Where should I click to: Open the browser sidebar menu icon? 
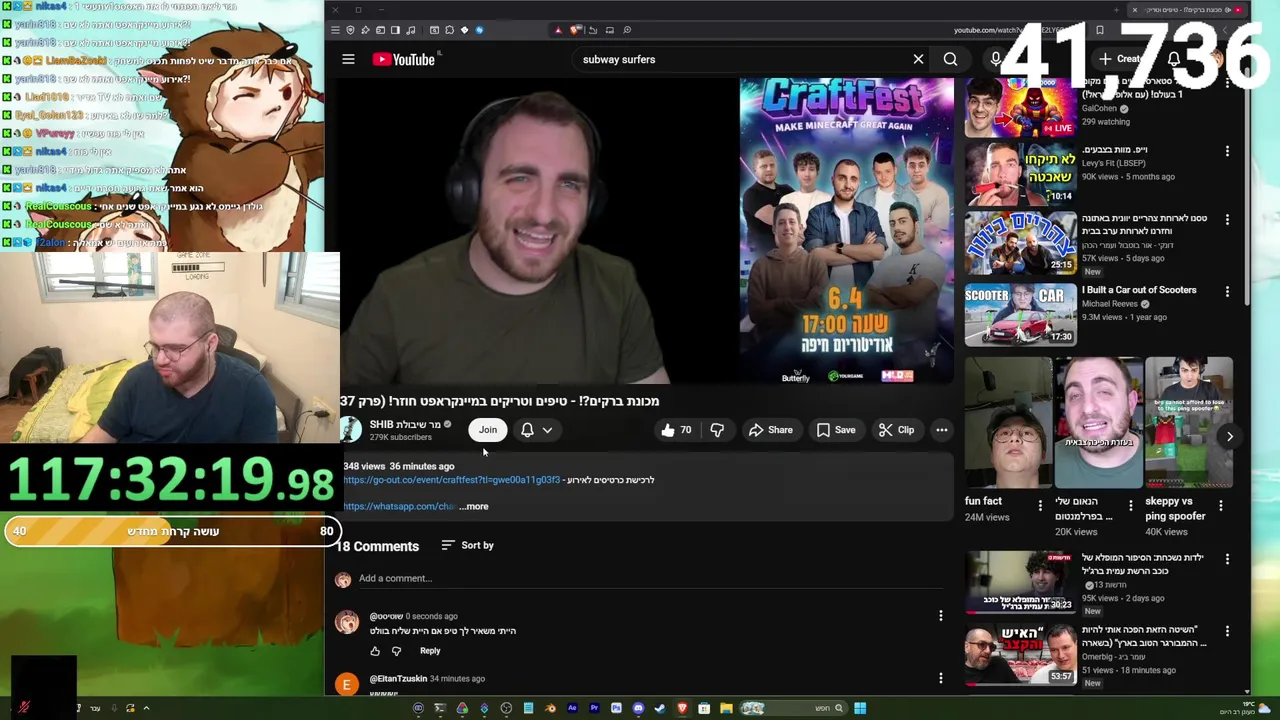tap(335, 30)
